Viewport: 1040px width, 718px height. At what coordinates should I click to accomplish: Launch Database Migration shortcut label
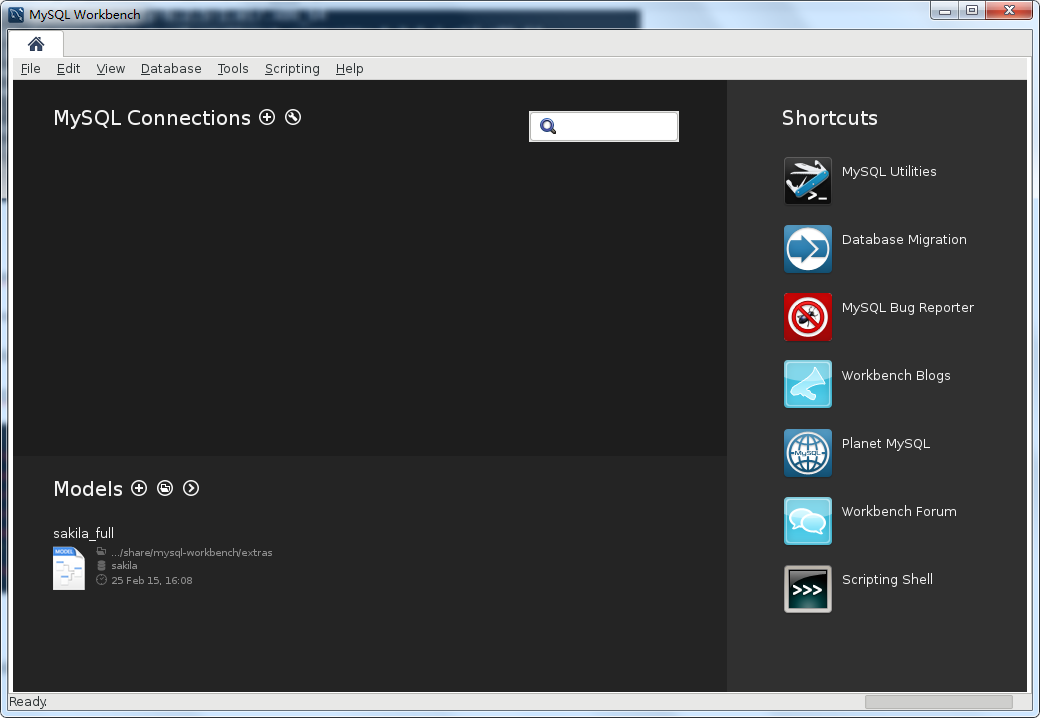(x=904, y=239)
